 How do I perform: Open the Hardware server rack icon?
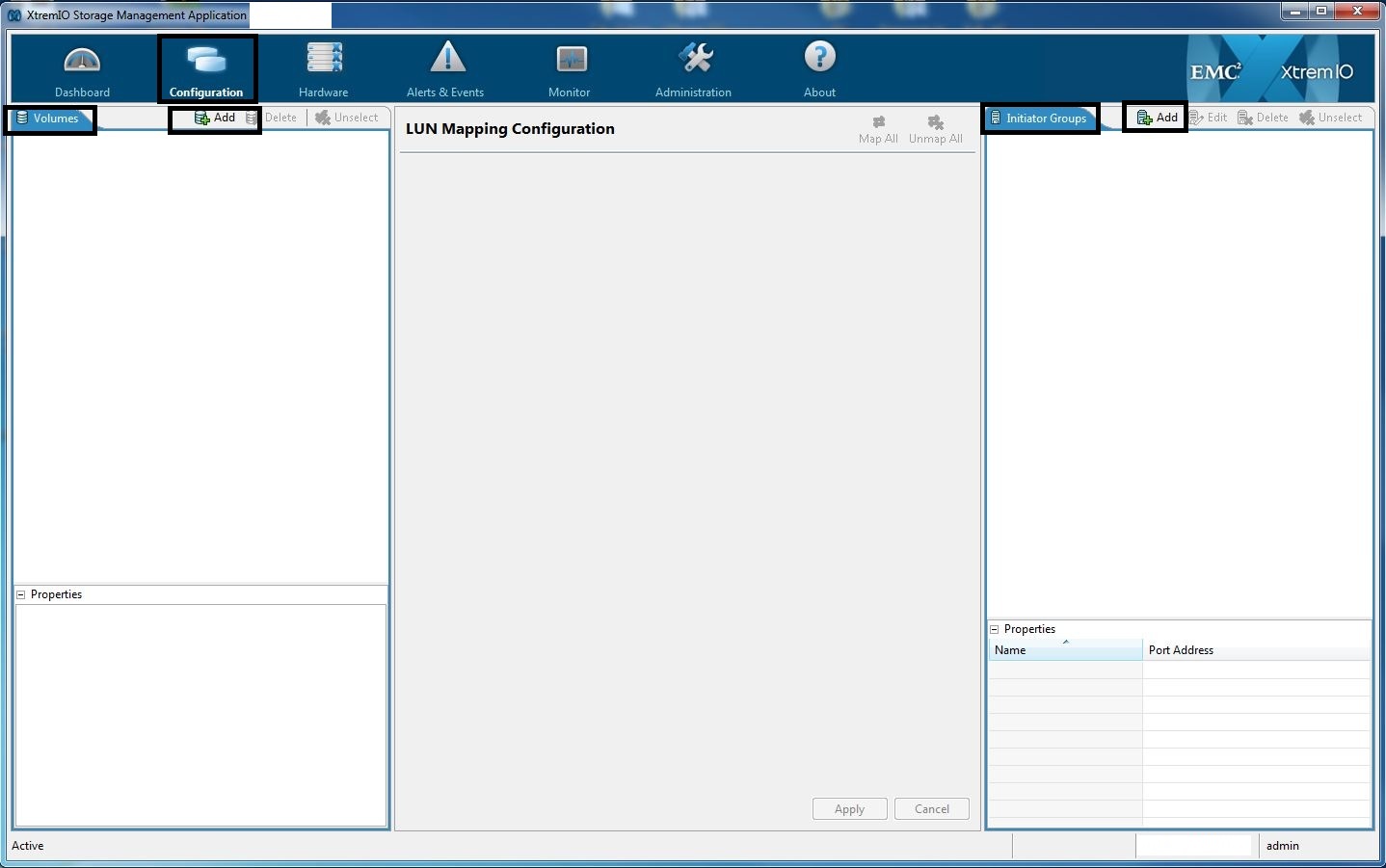324,59
